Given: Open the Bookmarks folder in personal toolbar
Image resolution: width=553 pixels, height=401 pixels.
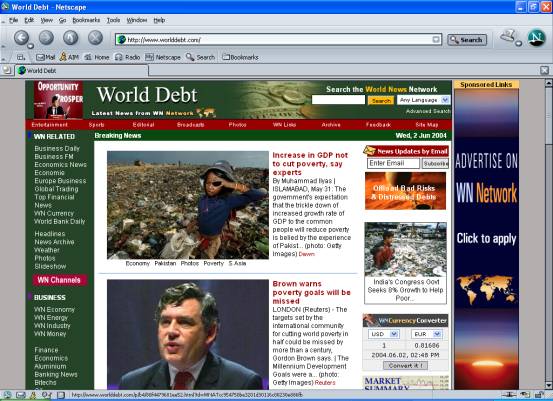Looking at the screenshot, I should click(x=240, y=57).
